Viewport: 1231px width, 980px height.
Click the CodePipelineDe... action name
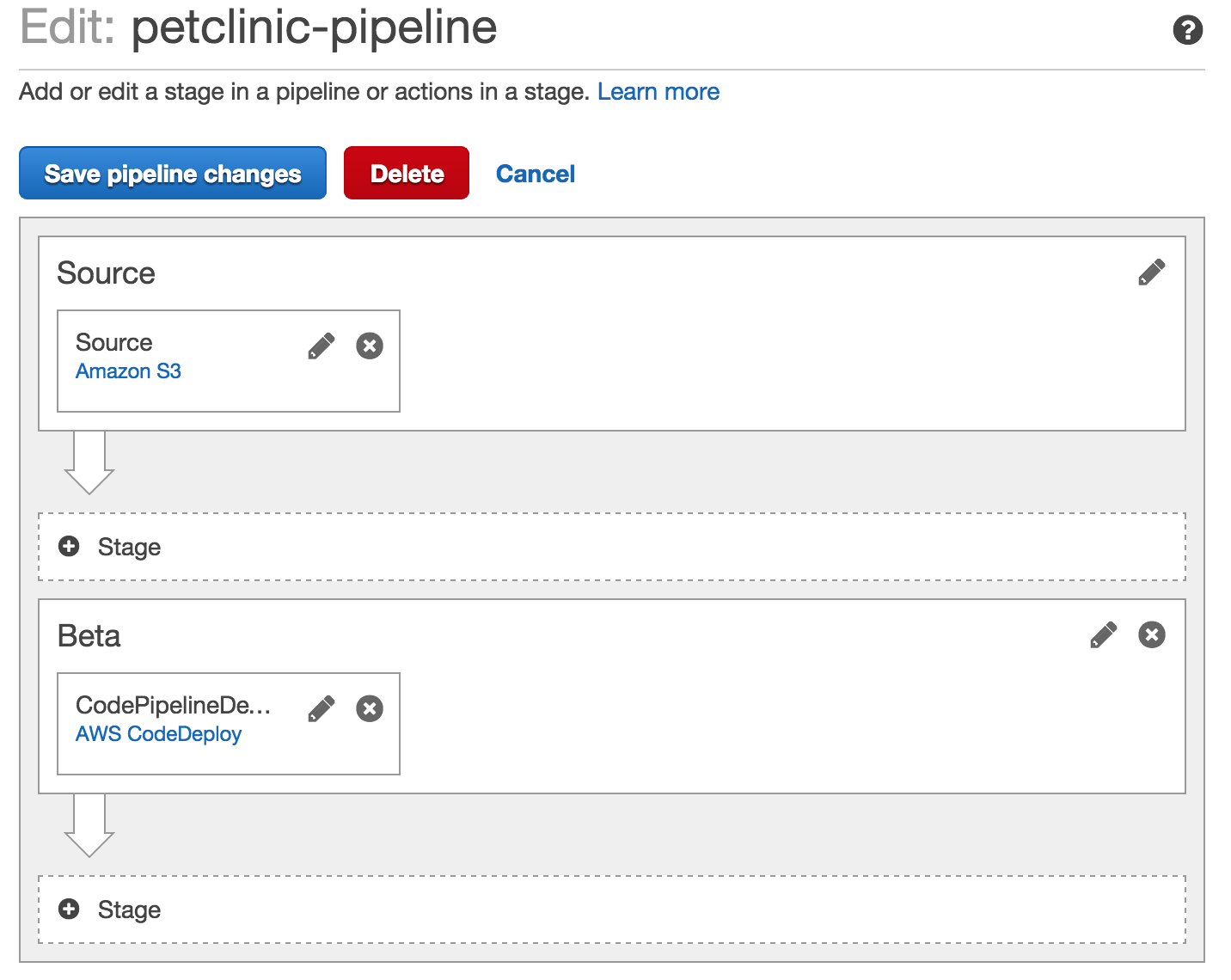173,705
